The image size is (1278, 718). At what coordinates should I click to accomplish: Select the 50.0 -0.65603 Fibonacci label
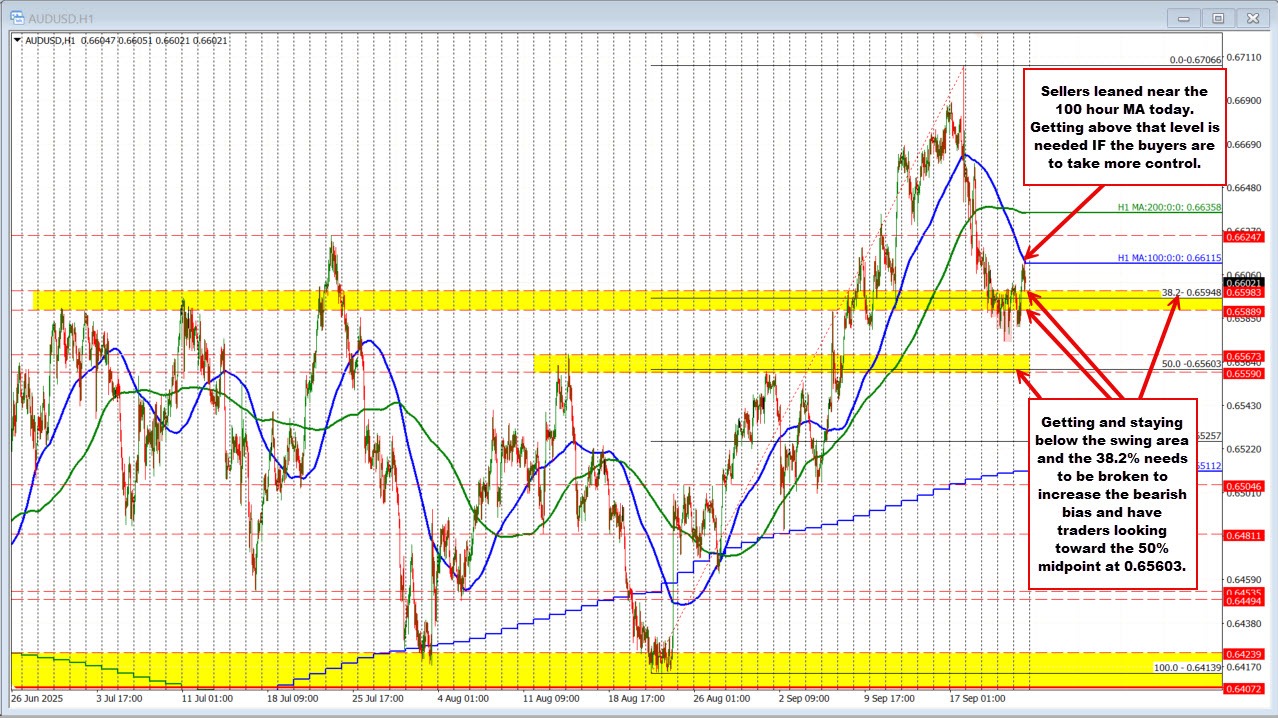point(1191,364)
